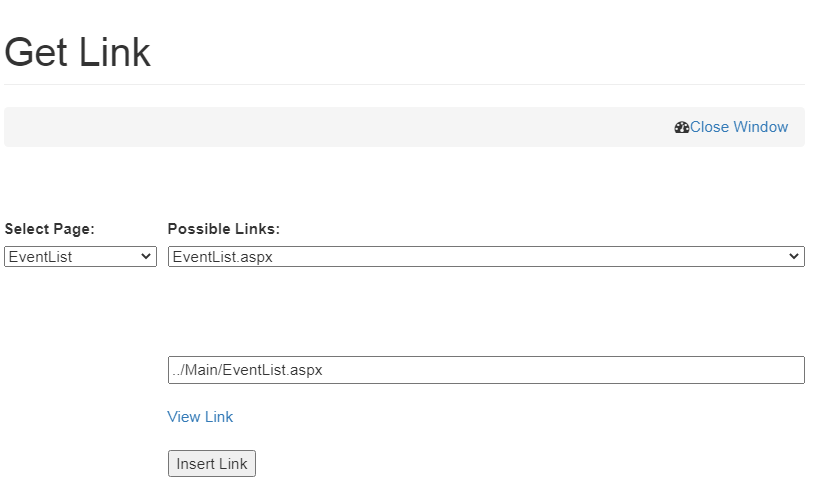Click the dashboard icon beside Close Window
The image size is (826, 493).
[x=682, y=127]
